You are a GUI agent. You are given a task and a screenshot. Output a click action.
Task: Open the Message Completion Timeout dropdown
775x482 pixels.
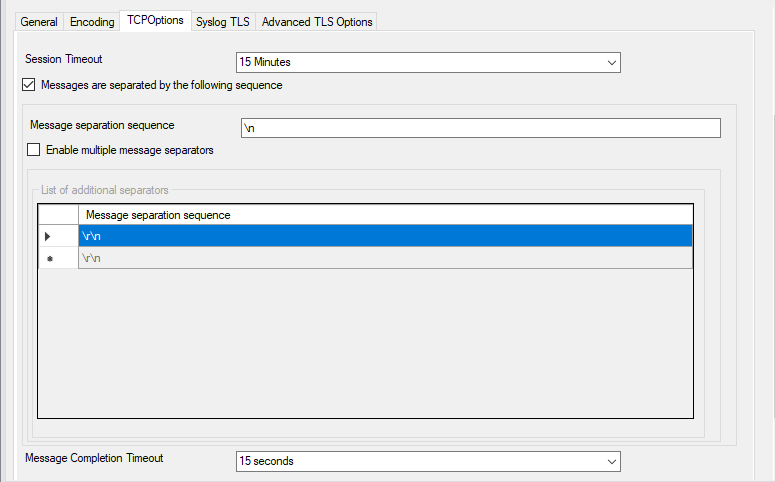(427, 461)
